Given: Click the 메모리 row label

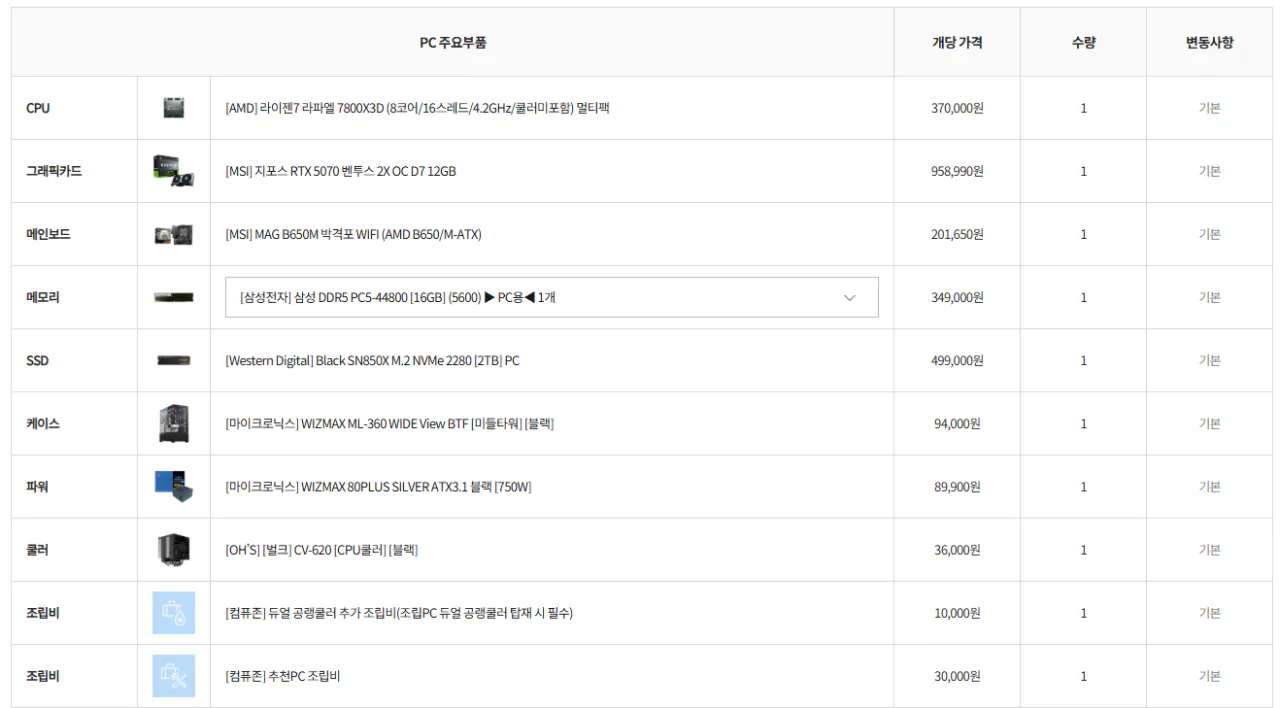Looking at the screenshot, I should [x=43, y=297].
